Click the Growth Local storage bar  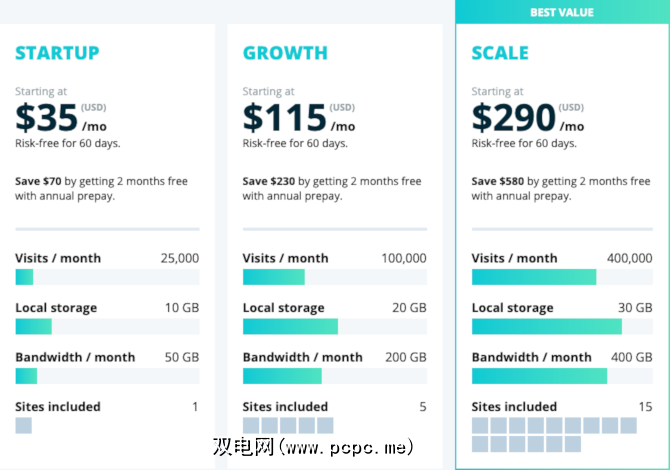click(x=334, y=326)
